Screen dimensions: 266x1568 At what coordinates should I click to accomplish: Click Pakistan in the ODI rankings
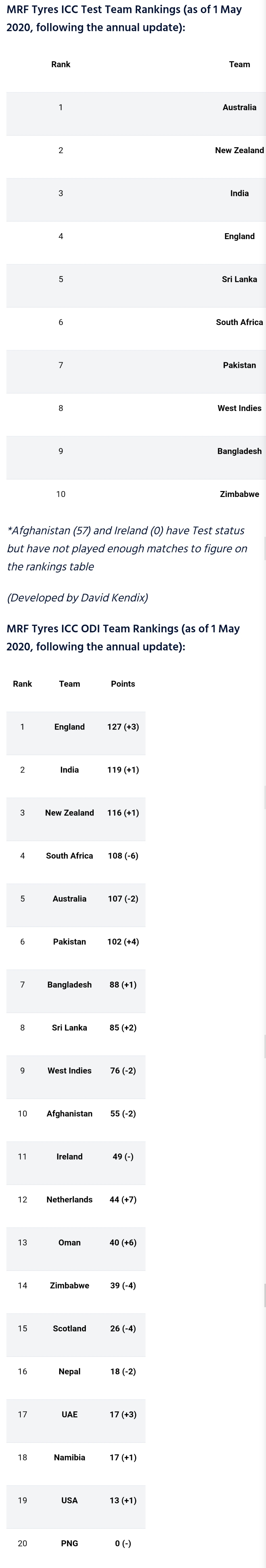click(69, 942)
